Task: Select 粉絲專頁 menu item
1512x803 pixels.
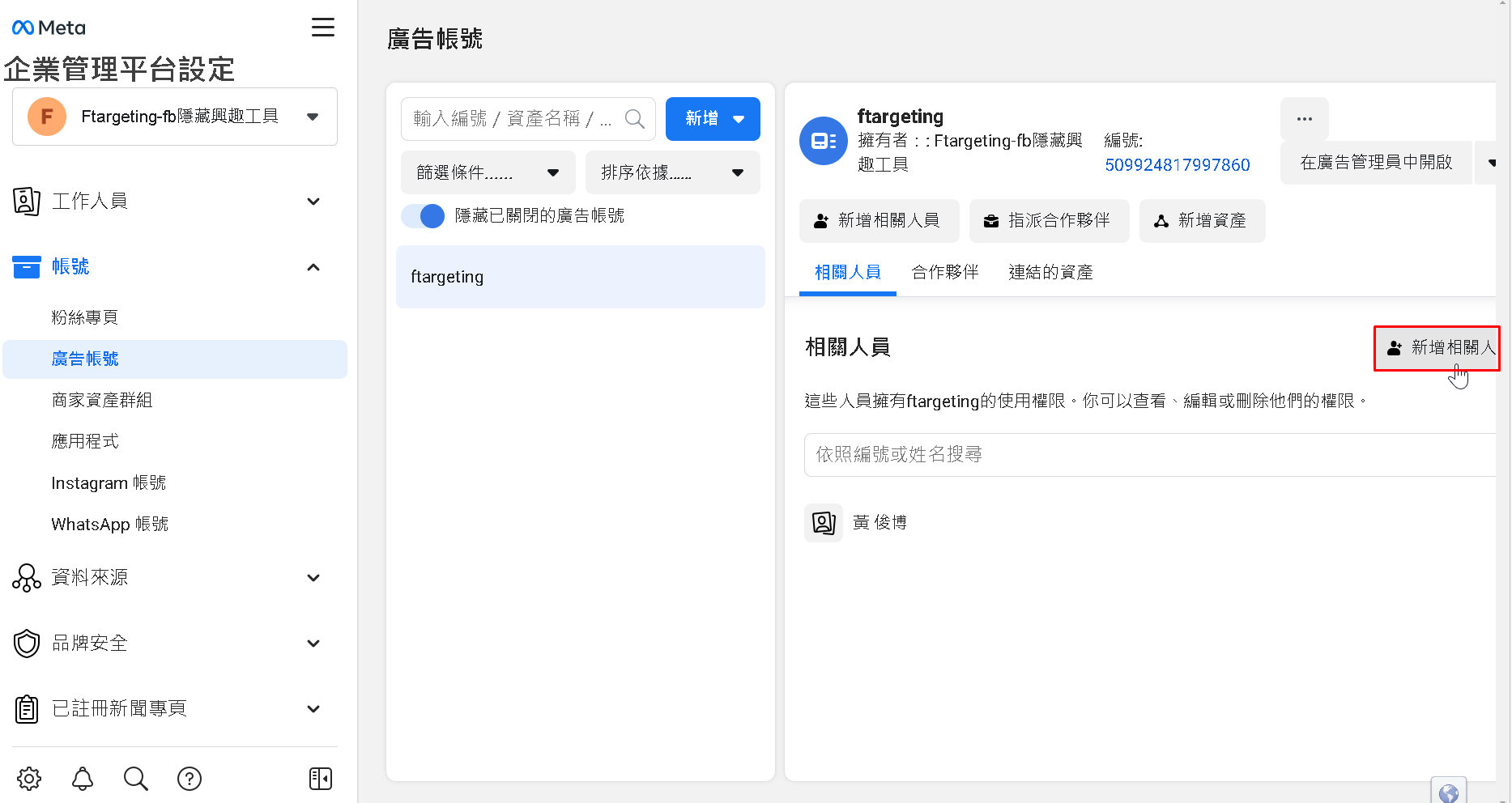Action: coord(175,317)
